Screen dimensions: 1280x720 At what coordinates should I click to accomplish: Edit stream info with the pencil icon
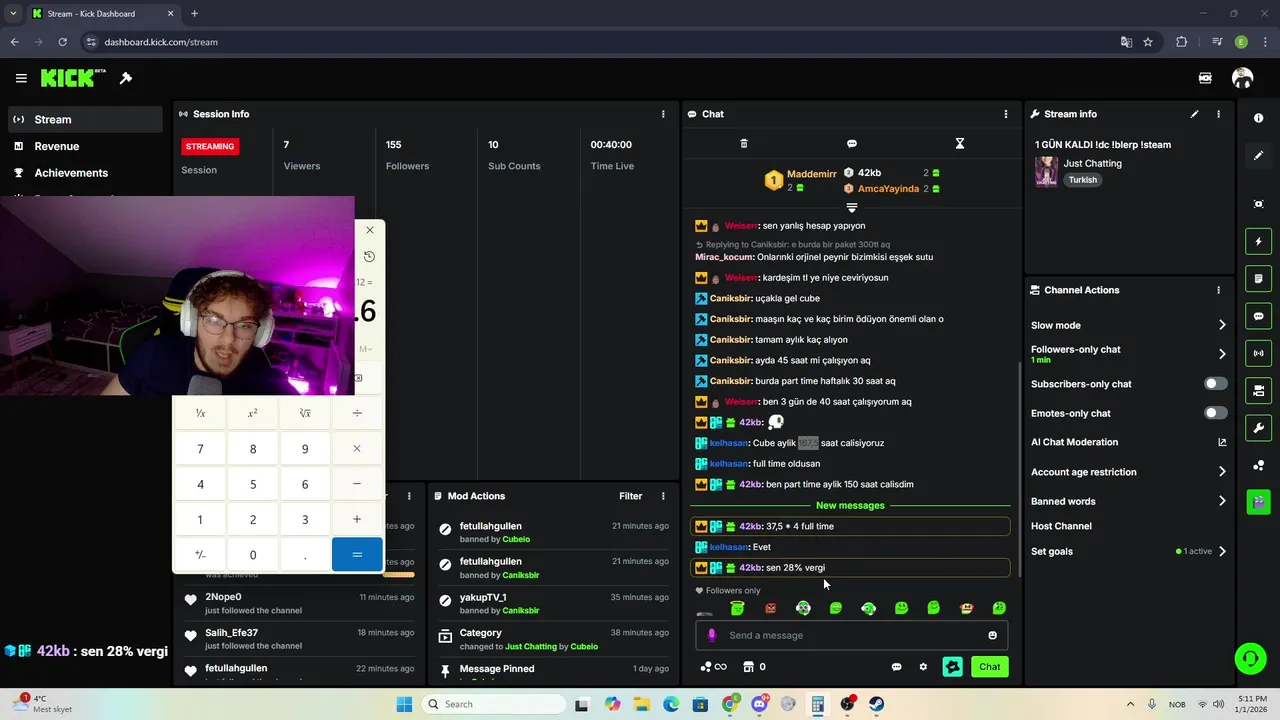[x=1194, y=114]
